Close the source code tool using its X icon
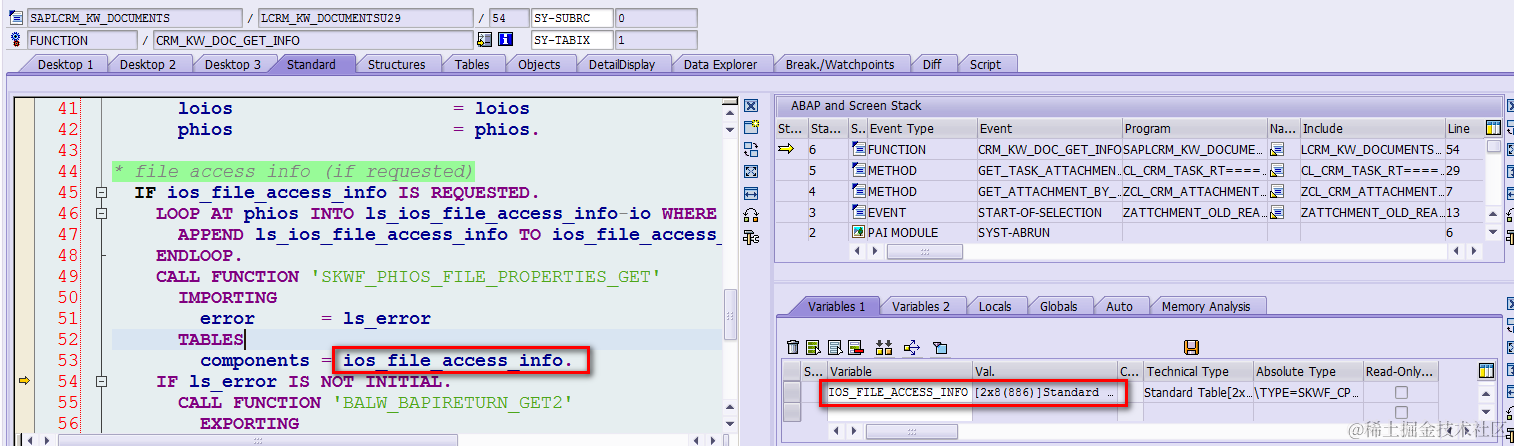Screen dimensions: 1514x446 click(x=752, y=106)
